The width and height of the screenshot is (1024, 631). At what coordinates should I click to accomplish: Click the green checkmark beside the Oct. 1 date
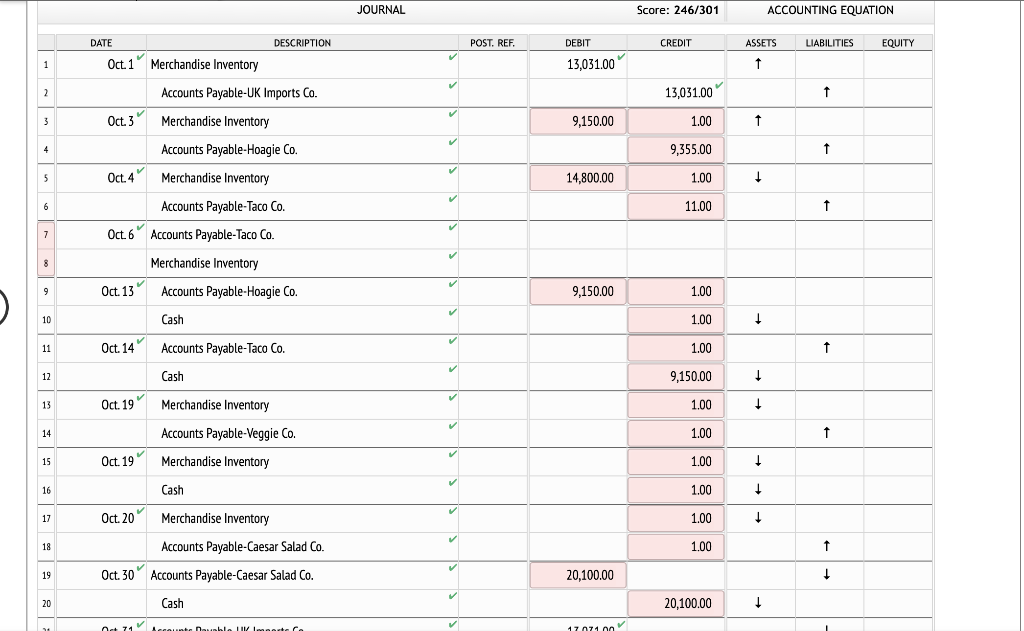(x=138, y=58)
